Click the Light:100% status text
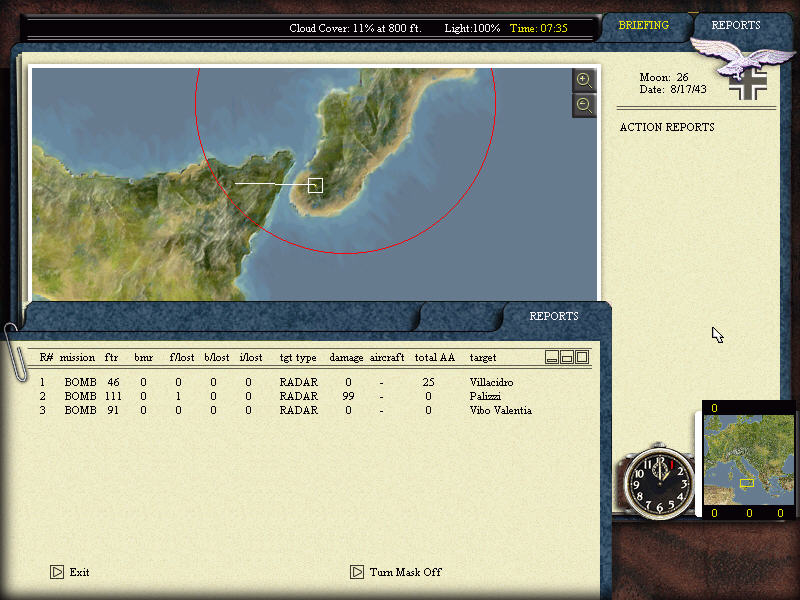Screen dimensions: 800x600 click(472, 28)
